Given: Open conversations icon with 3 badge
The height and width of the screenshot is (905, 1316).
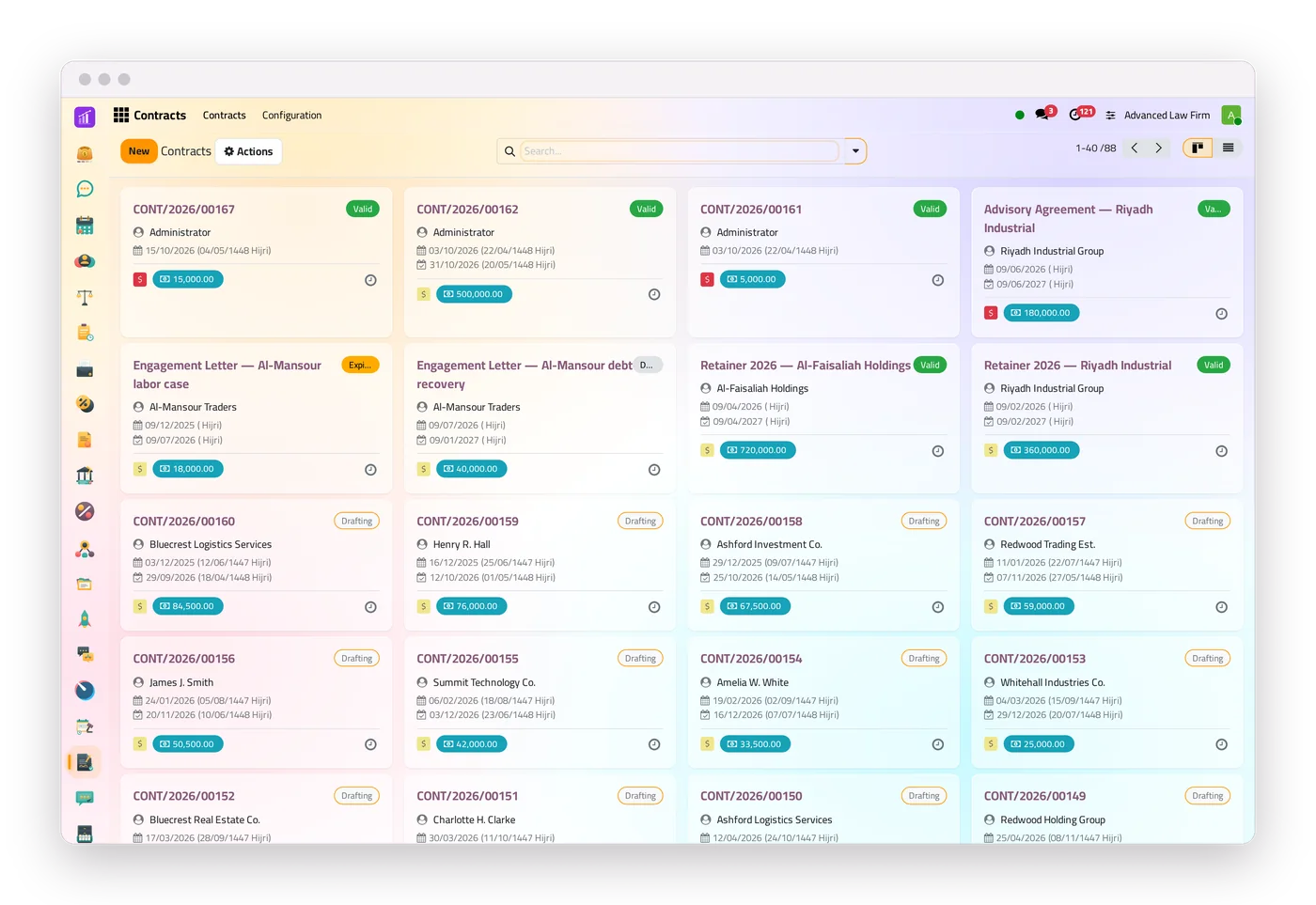Looking at the screenshot, I should (x=1043, y=115).
